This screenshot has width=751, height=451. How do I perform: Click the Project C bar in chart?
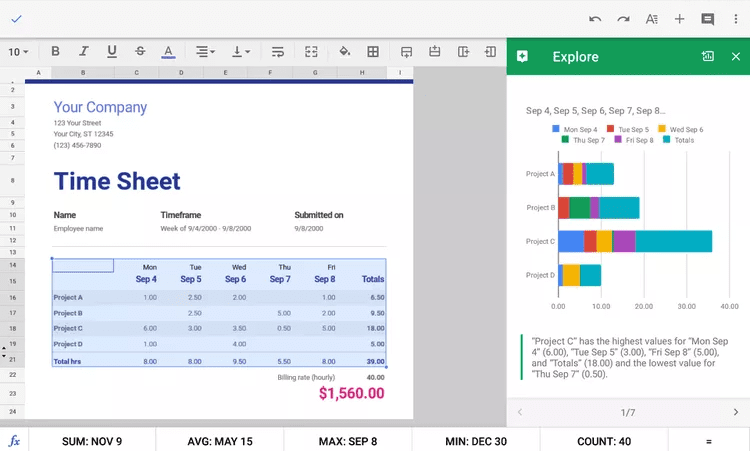pos(635,241)
